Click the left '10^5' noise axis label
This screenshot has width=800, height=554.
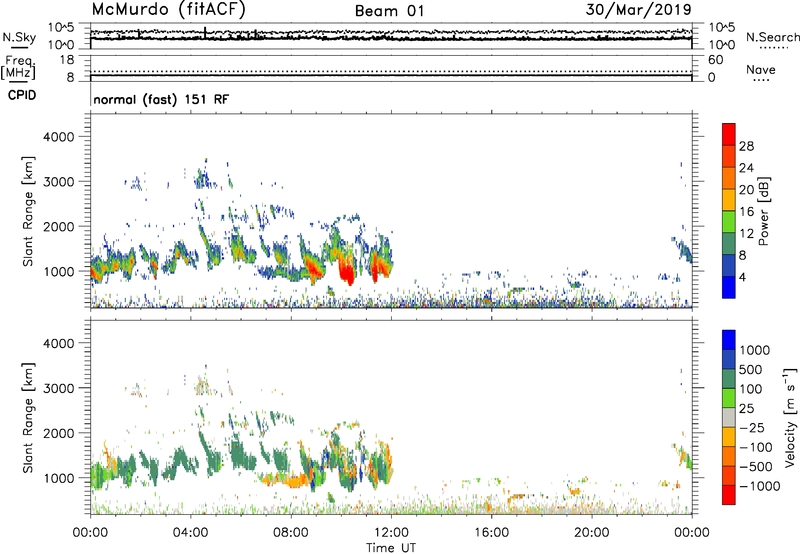(61, 27)
